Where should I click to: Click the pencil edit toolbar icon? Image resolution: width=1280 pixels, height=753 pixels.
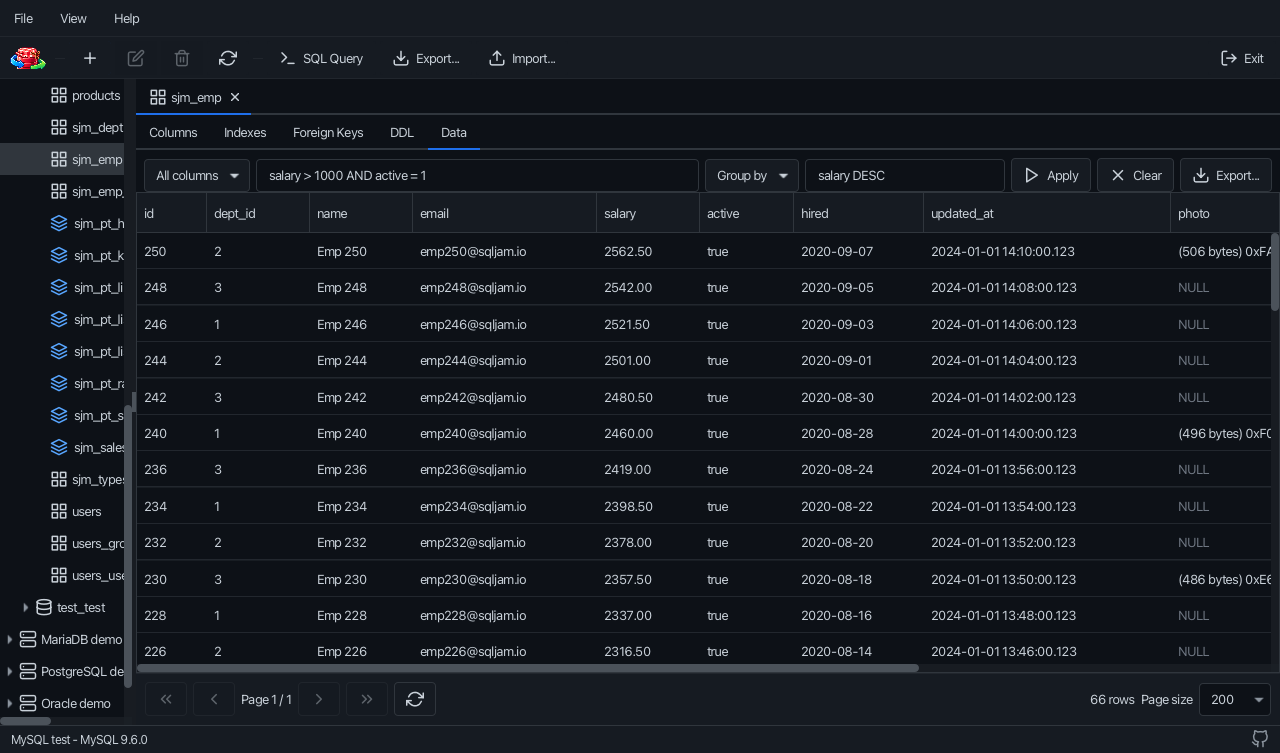(x=136, y=59)
